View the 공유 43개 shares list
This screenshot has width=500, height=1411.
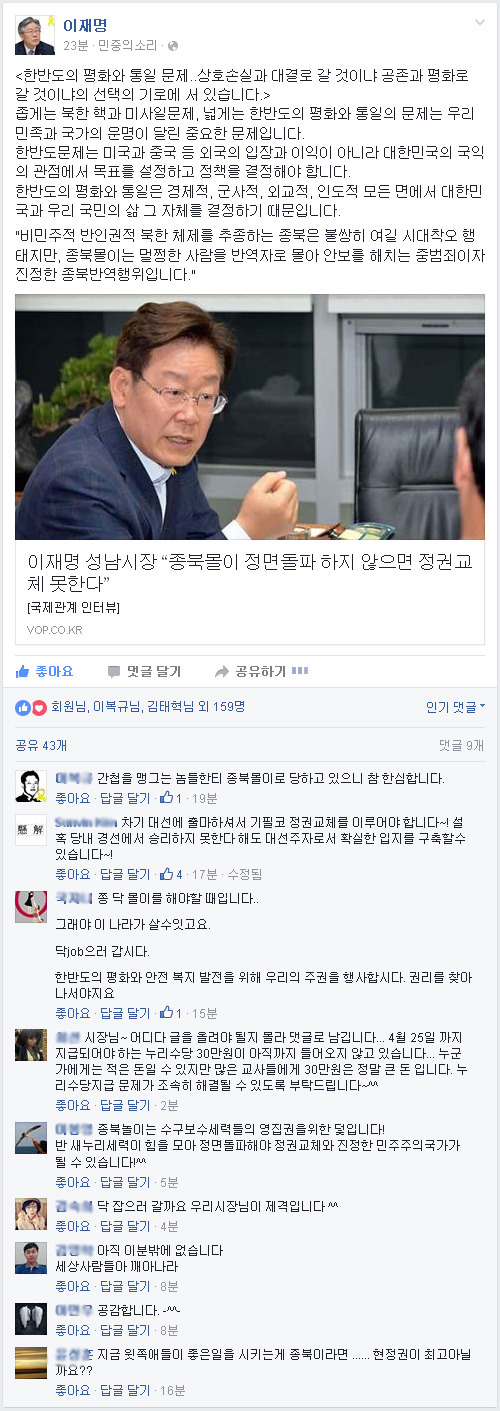[41, 745]
